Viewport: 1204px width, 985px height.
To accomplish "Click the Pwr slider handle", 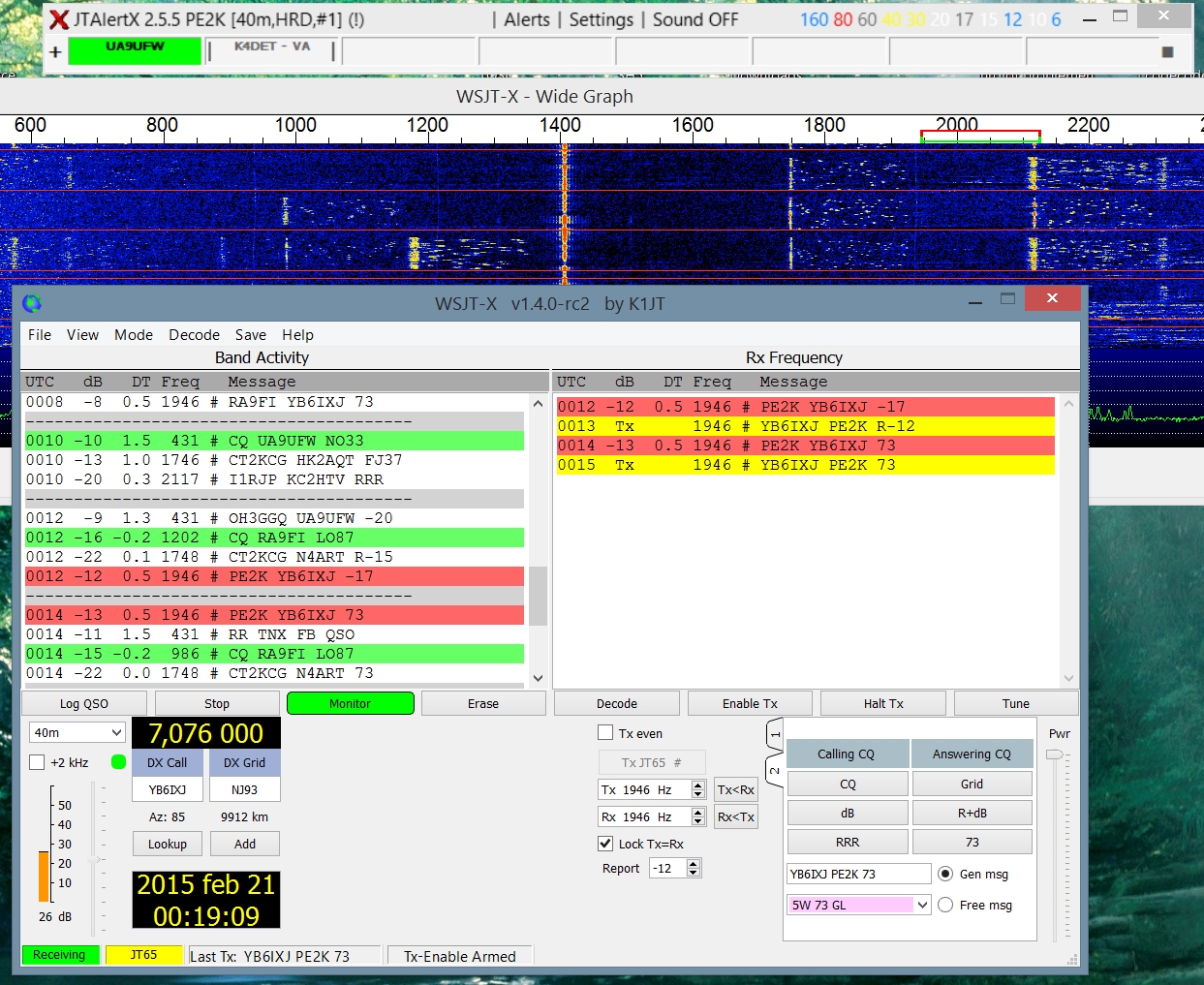I will click(x=1055, y=754).
